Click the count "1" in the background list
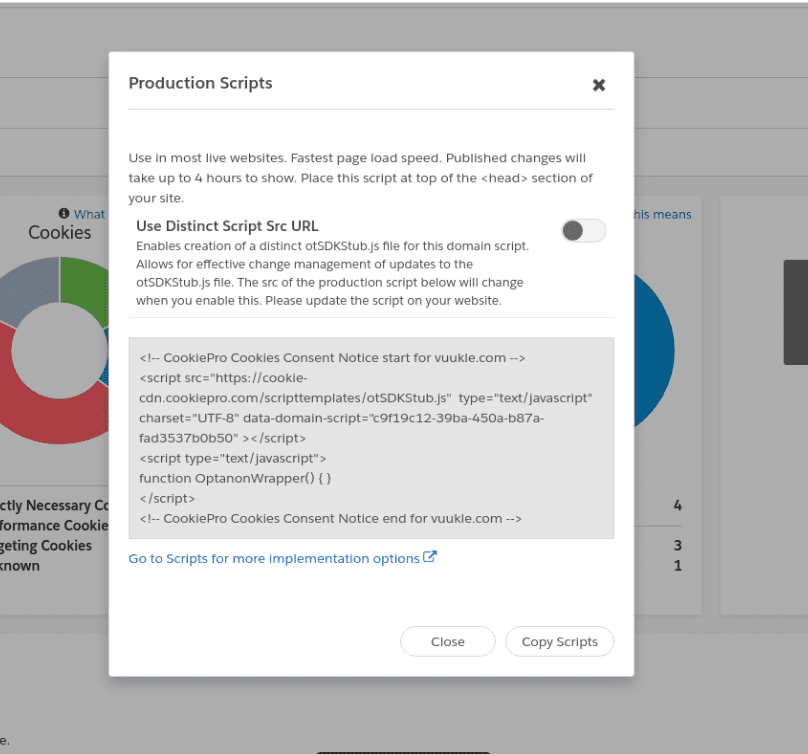The width and height of the screenshot is (808, 754). click(x=678, y=566)
